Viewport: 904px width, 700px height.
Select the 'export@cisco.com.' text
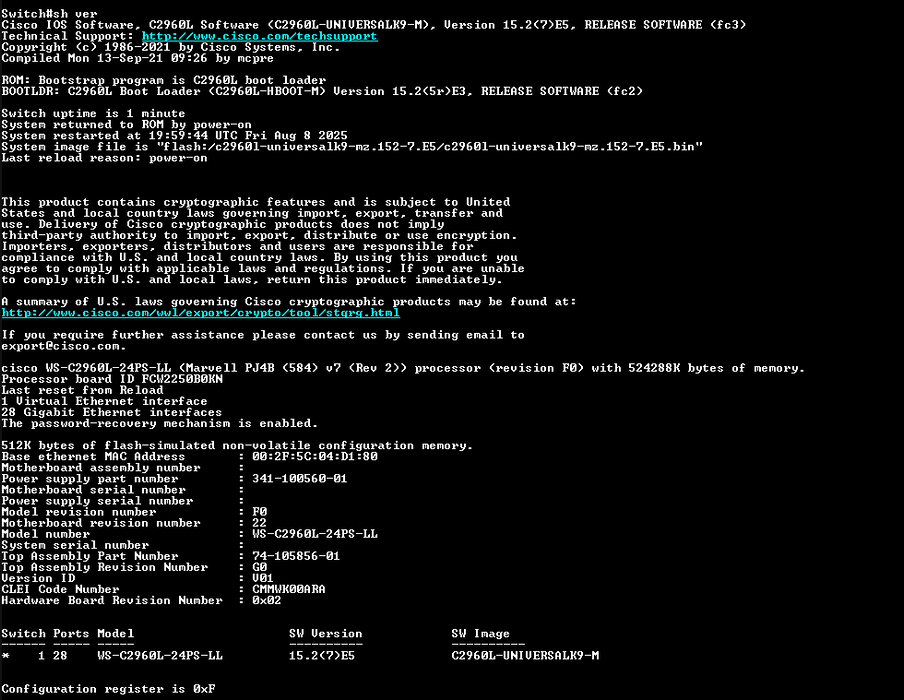(63, 346)
